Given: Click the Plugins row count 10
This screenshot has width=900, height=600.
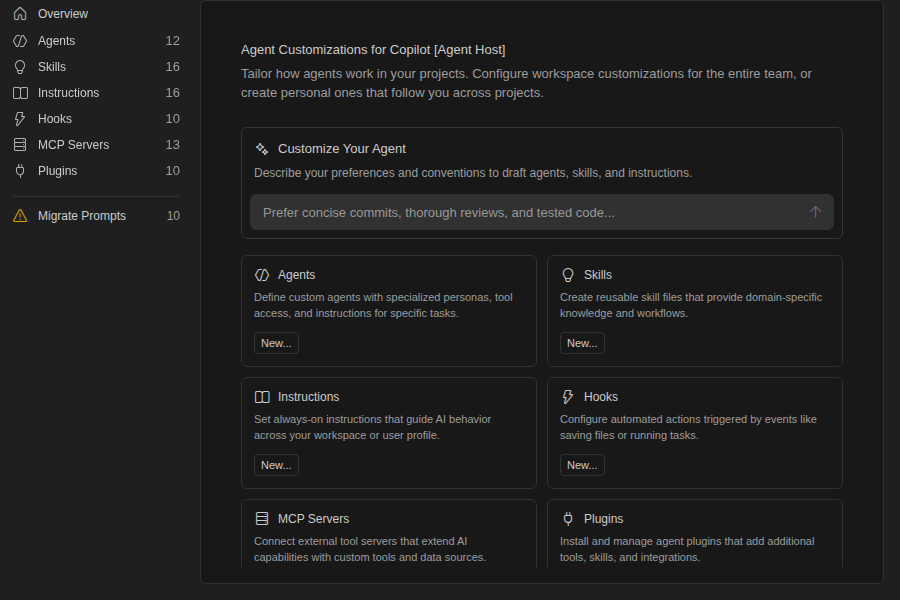Looking at the screenshot, I should (173, 171).
